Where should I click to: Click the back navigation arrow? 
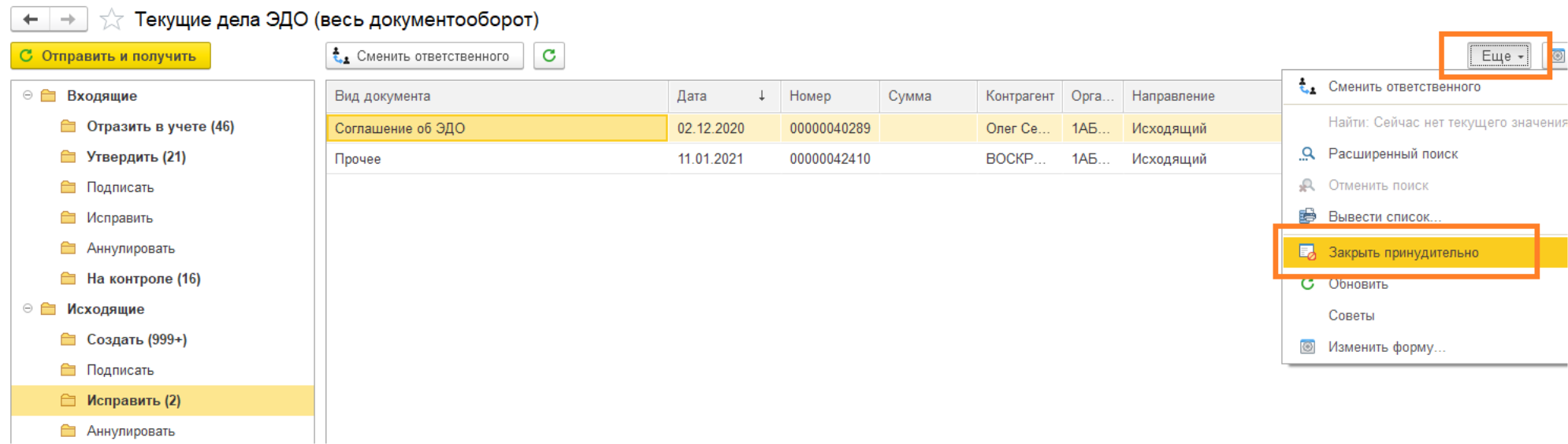pos(31,20)
